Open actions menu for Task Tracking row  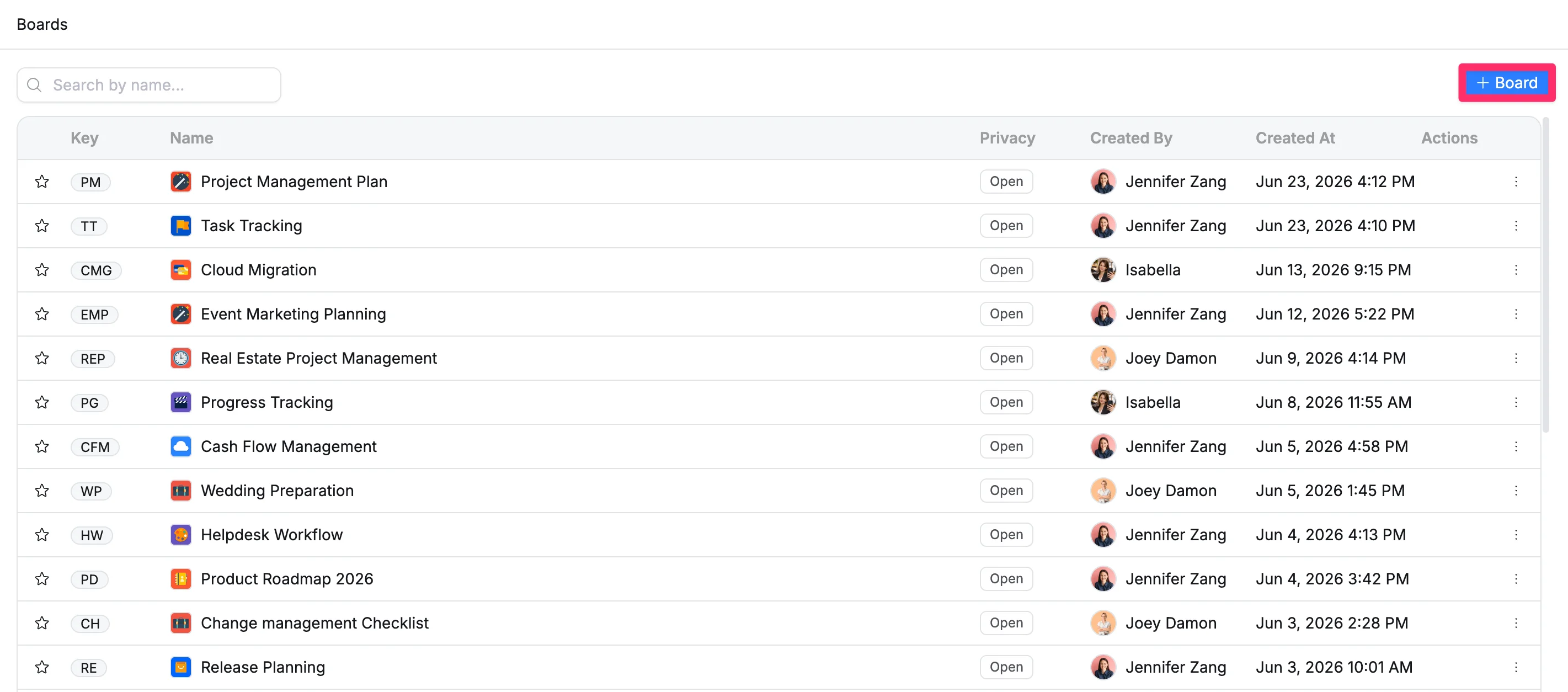coord(1516,226)
